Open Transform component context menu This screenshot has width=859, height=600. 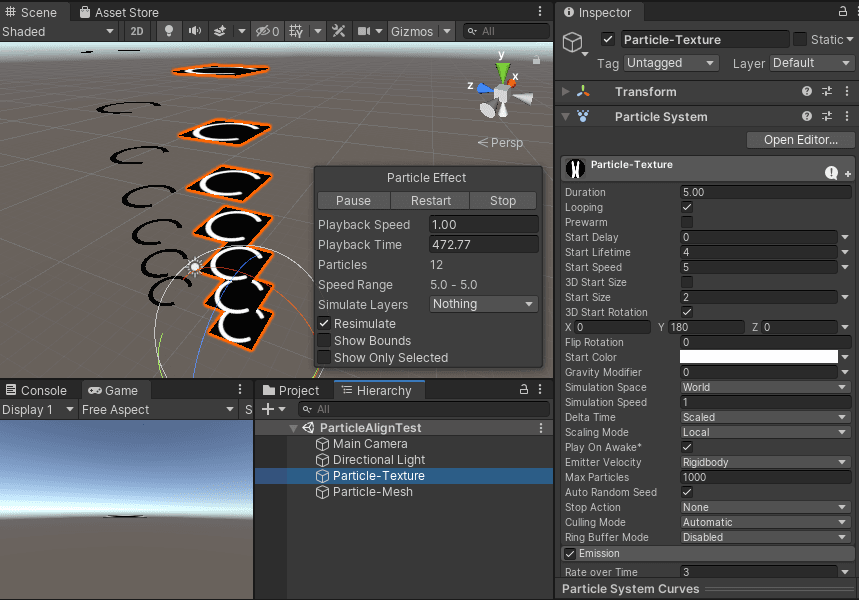pos(847,92)
